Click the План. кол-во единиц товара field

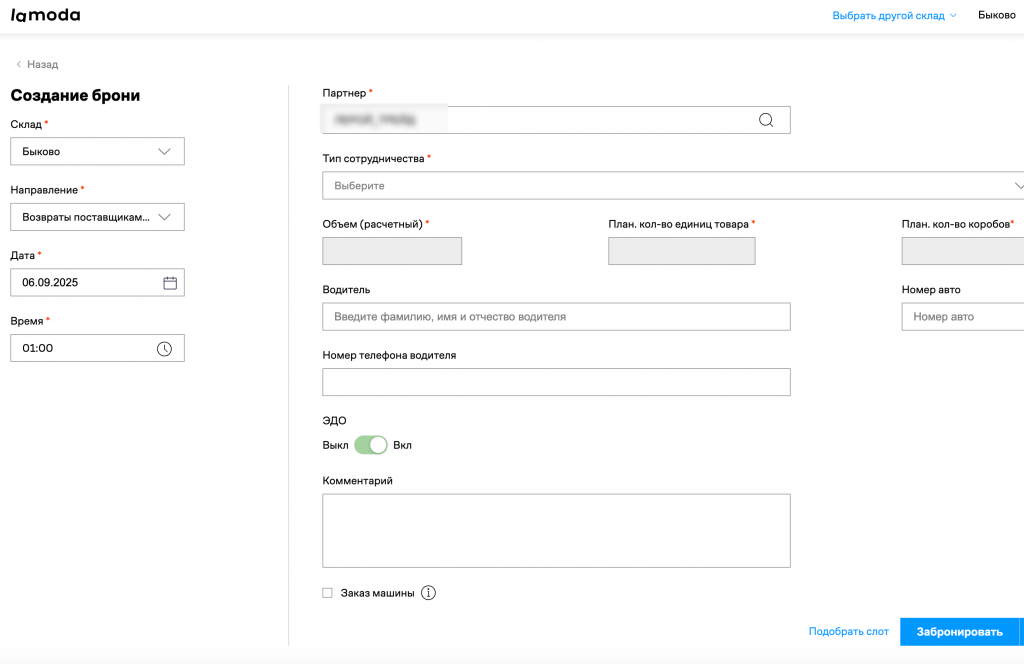(x=681, y=251)
